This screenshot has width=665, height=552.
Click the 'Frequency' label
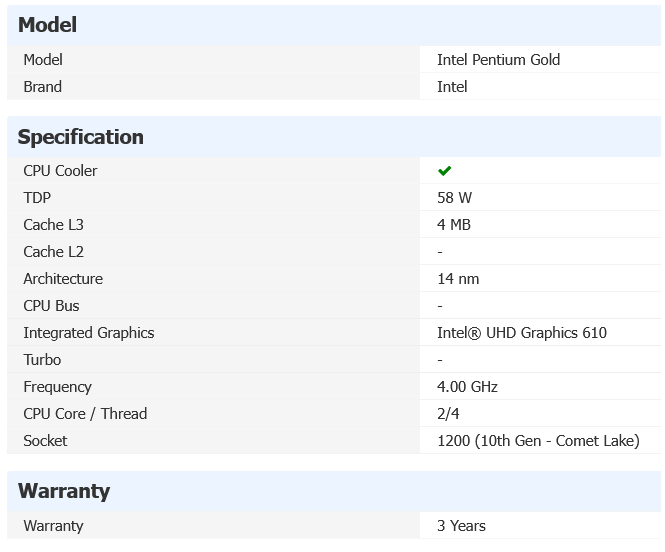[58, 387]
